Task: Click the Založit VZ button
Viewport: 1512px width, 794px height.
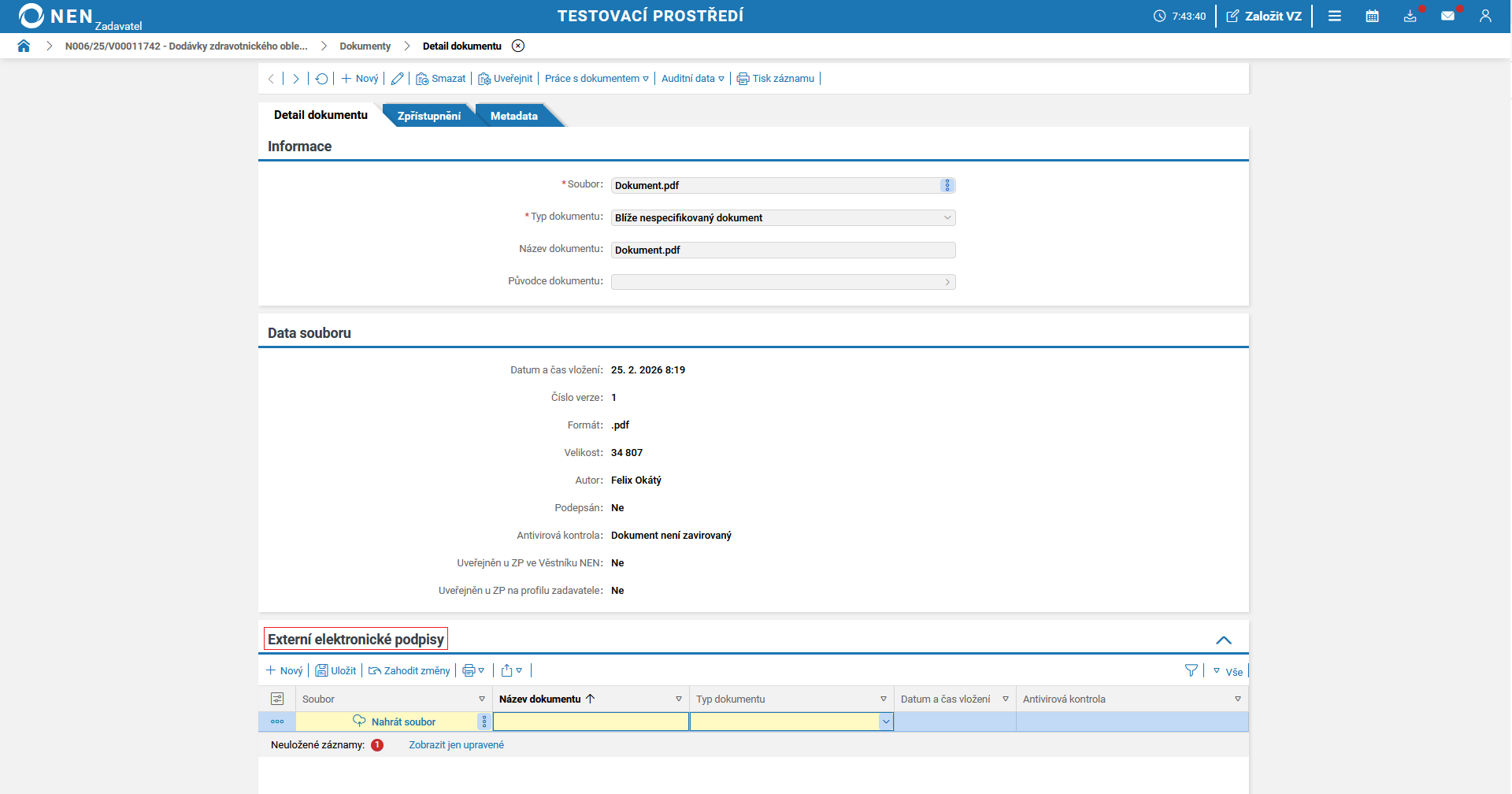Action: pos(1264,16)
